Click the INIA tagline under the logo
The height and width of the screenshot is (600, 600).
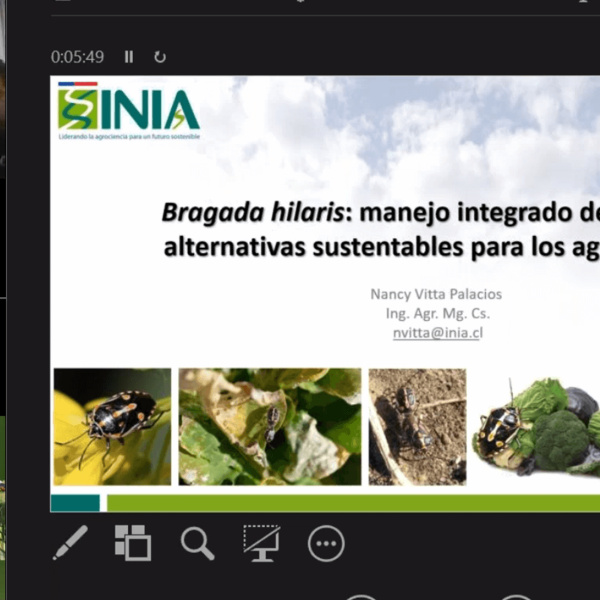129,136
